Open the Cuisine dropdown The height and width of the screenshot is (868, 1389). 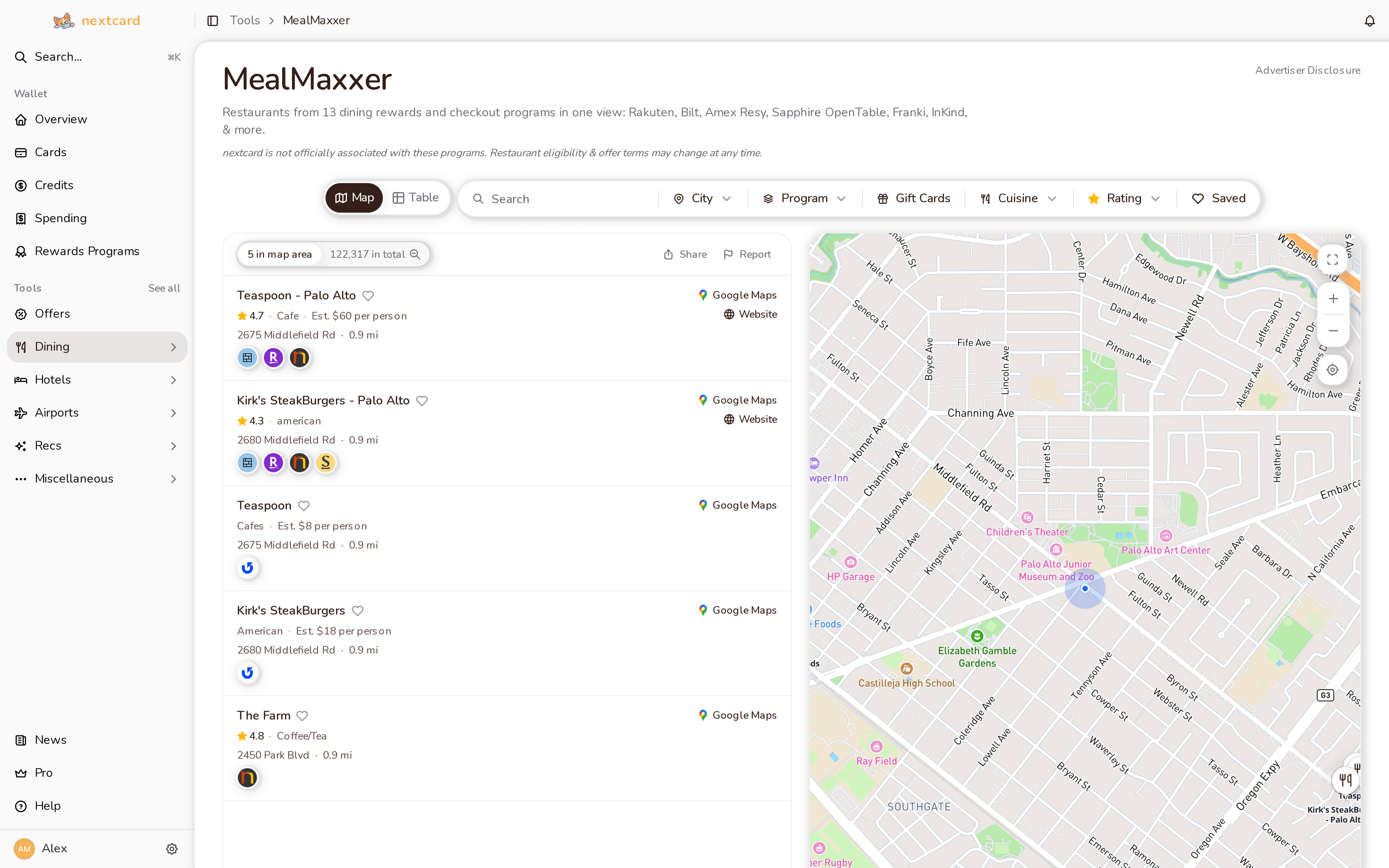pos(1018,199)
